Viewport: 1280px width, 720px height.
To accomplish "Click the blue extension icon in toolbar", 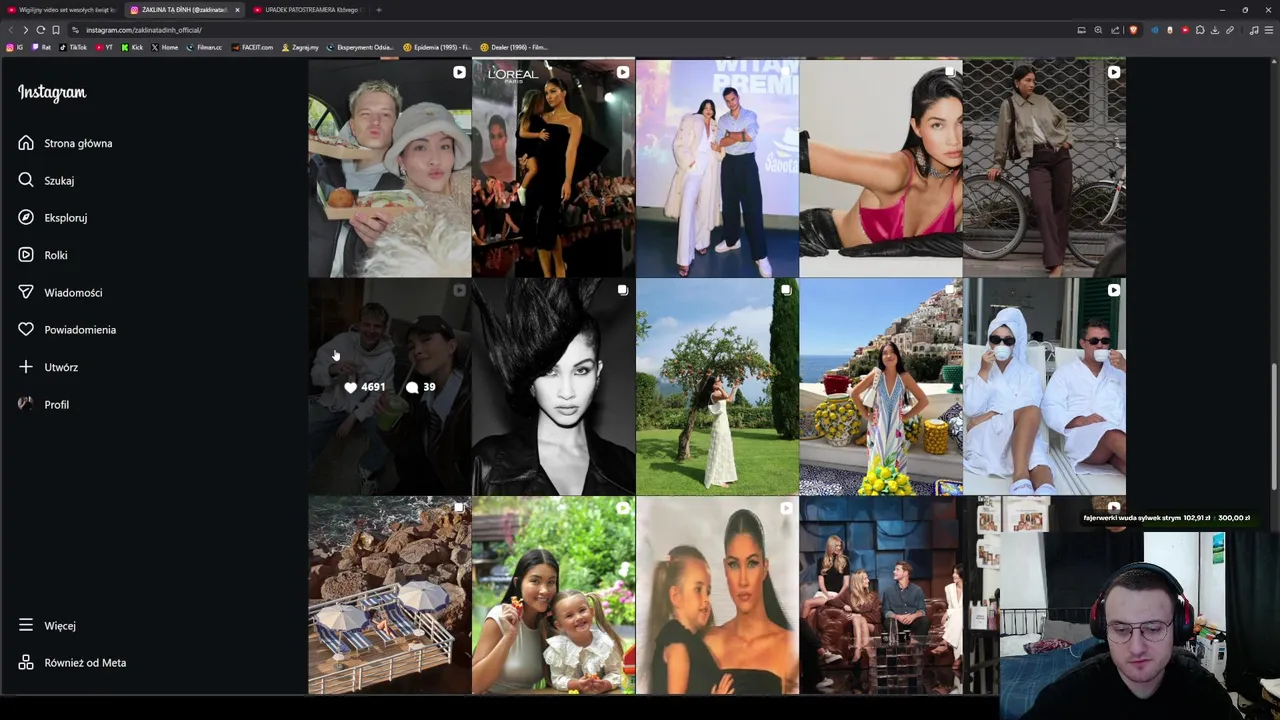I will click(x=1155, y=30).
